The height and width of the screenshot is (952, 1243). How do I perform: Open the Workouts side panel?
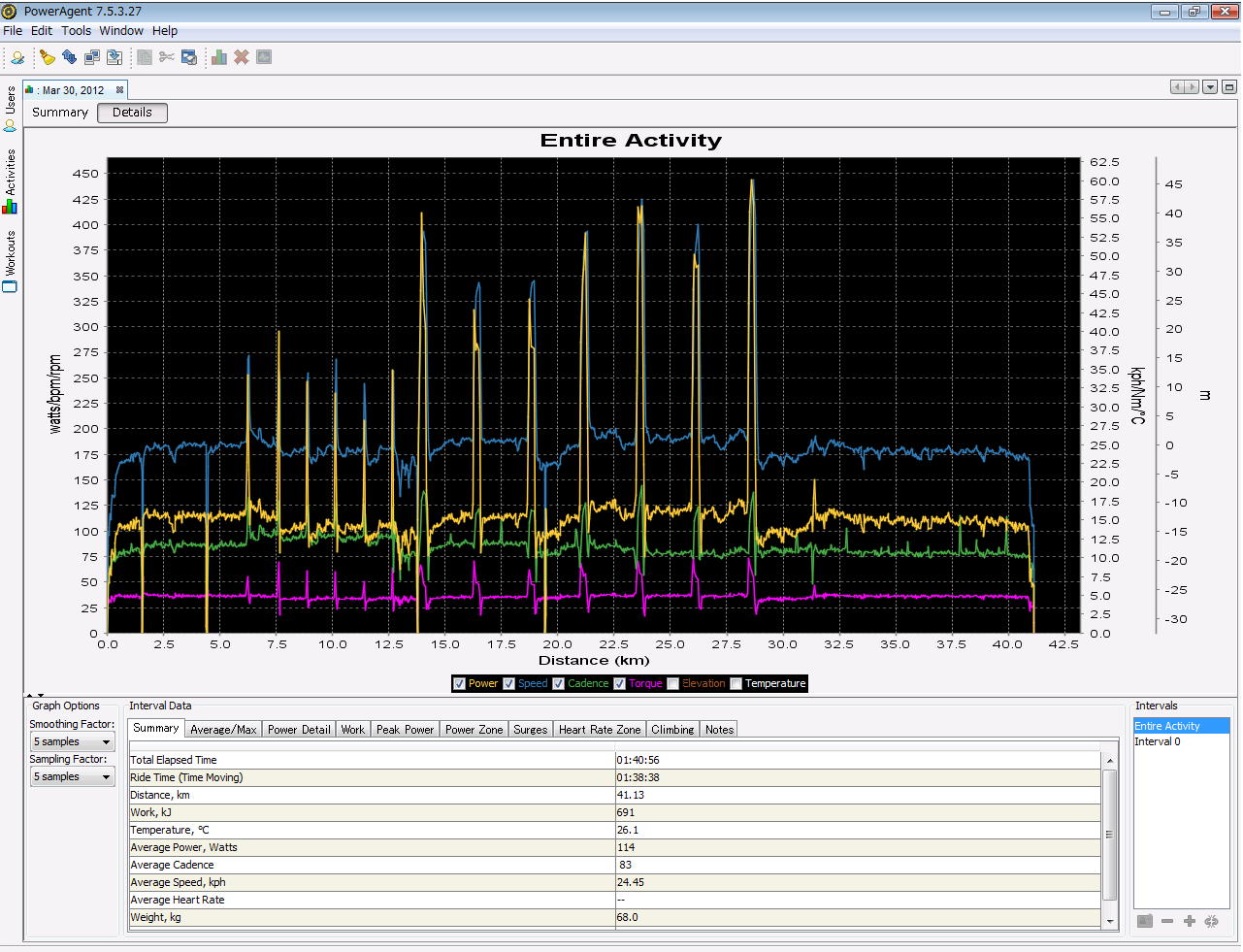11,261
